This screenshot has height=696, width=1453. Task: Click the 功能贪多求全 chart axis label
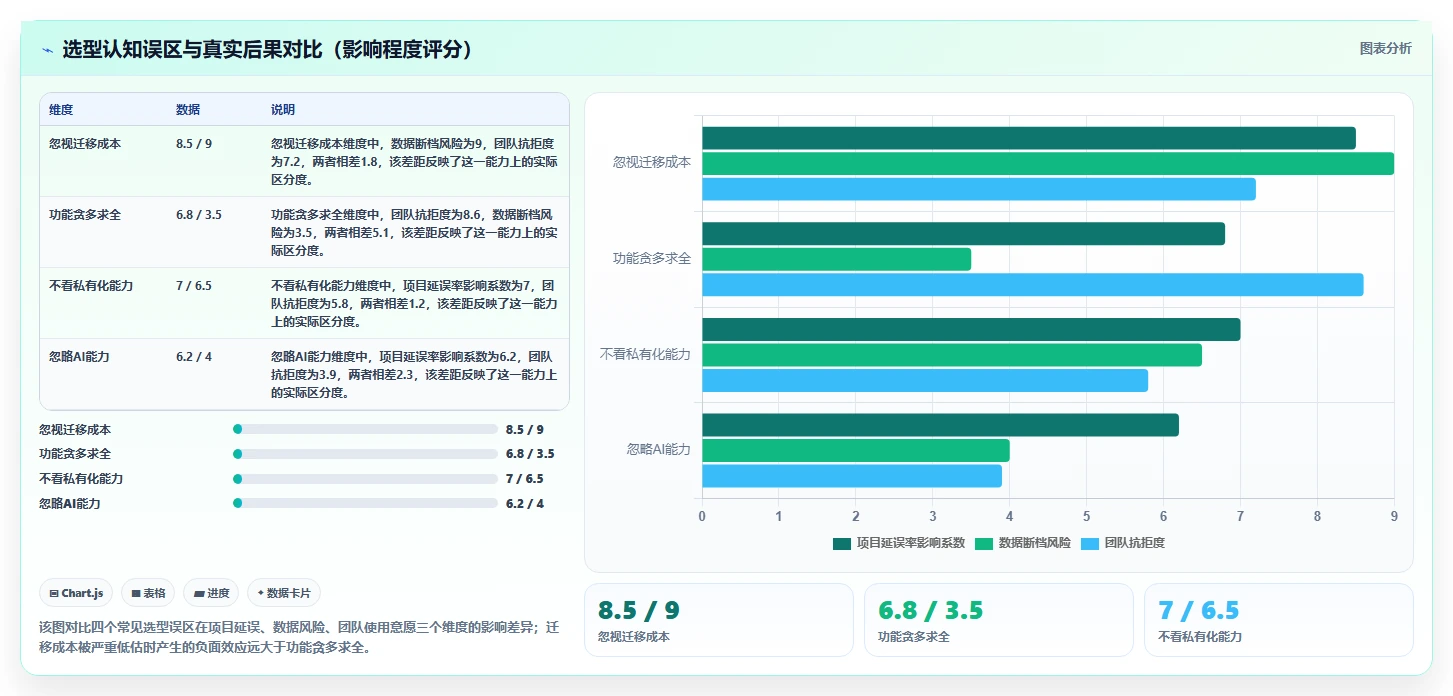(x=652, y=258)
